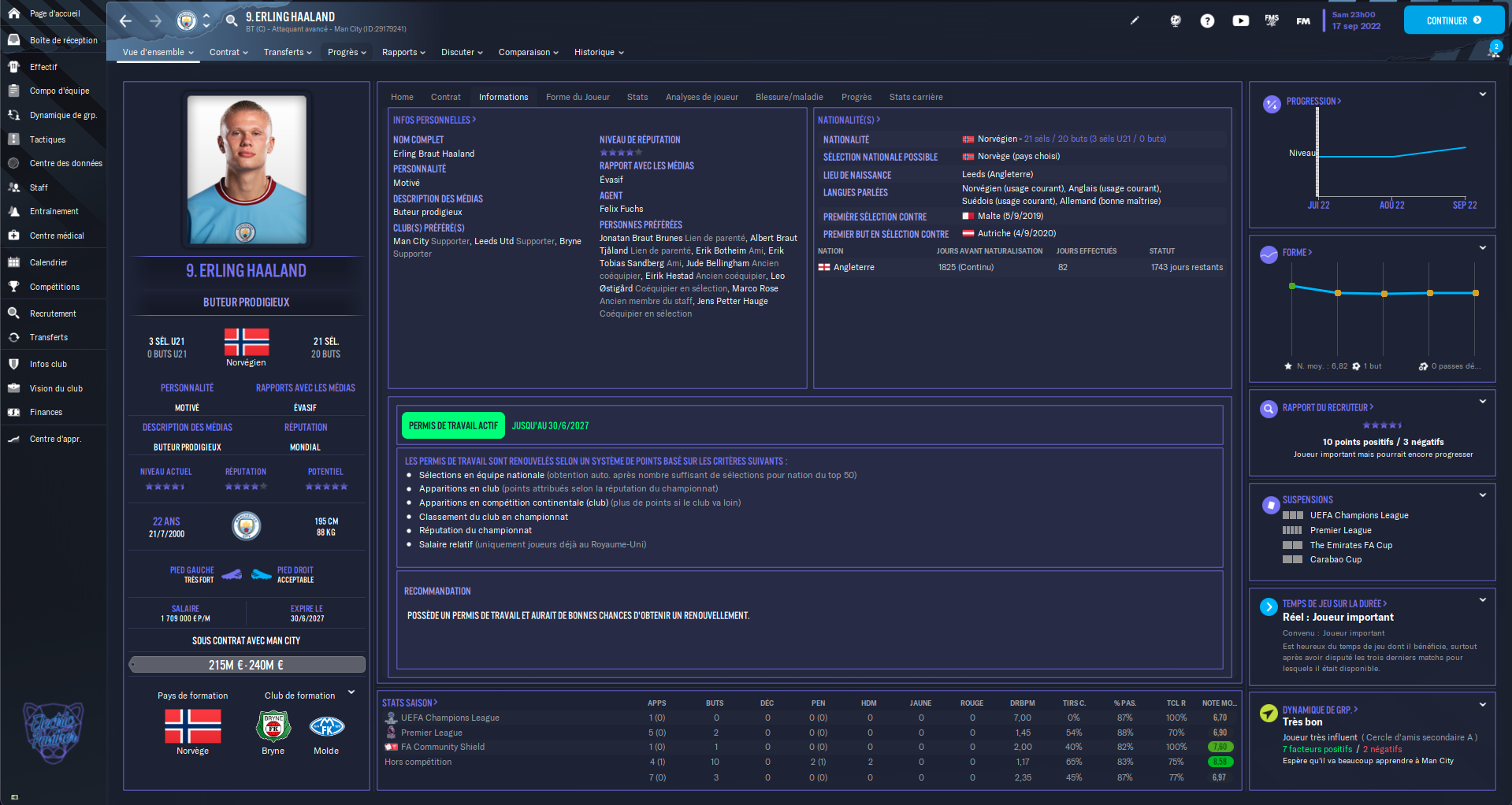Click agent name Felix Fuchs
1512x805 pixels.
pos(621,209)
